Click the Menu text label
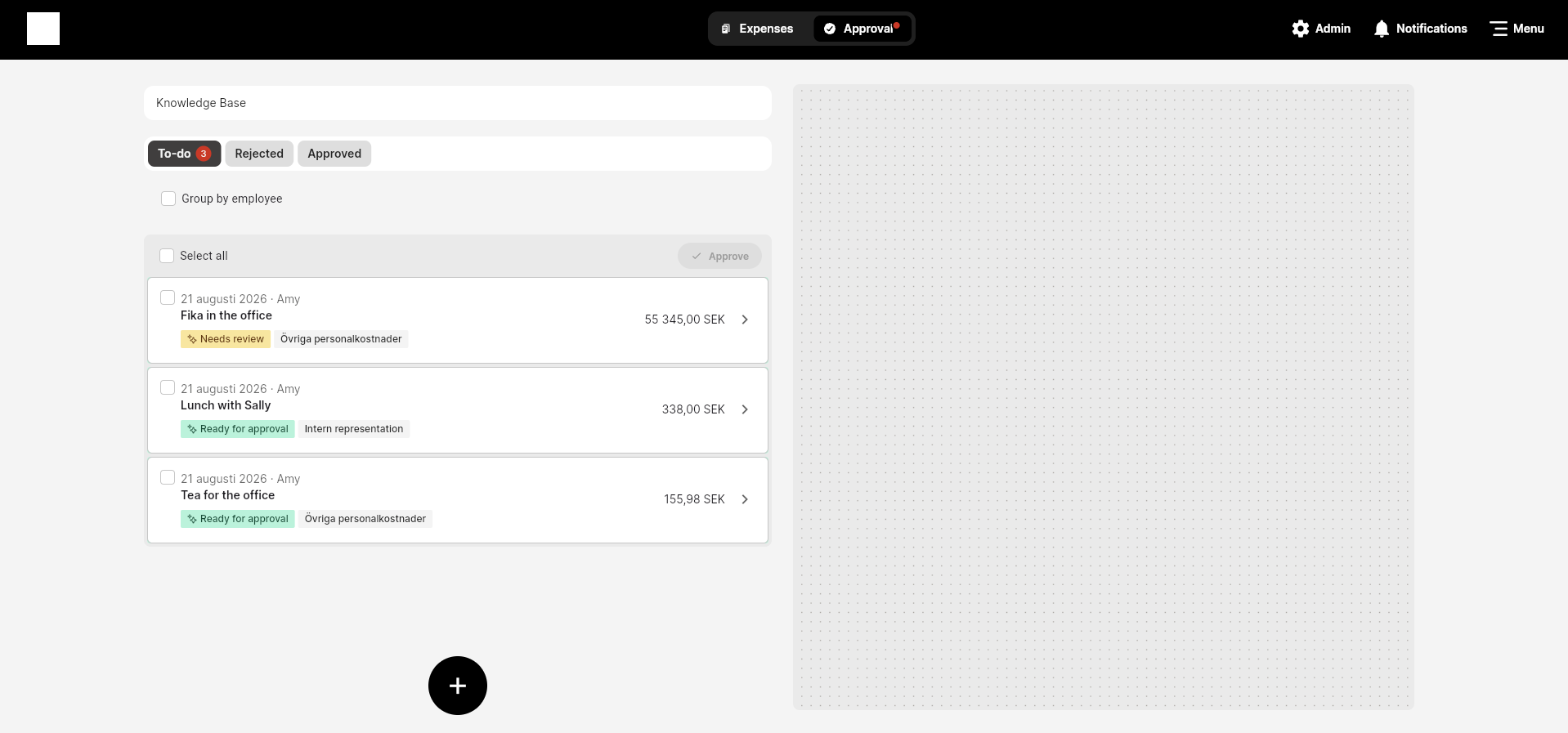The image size is (1568, 733). 1529,29
